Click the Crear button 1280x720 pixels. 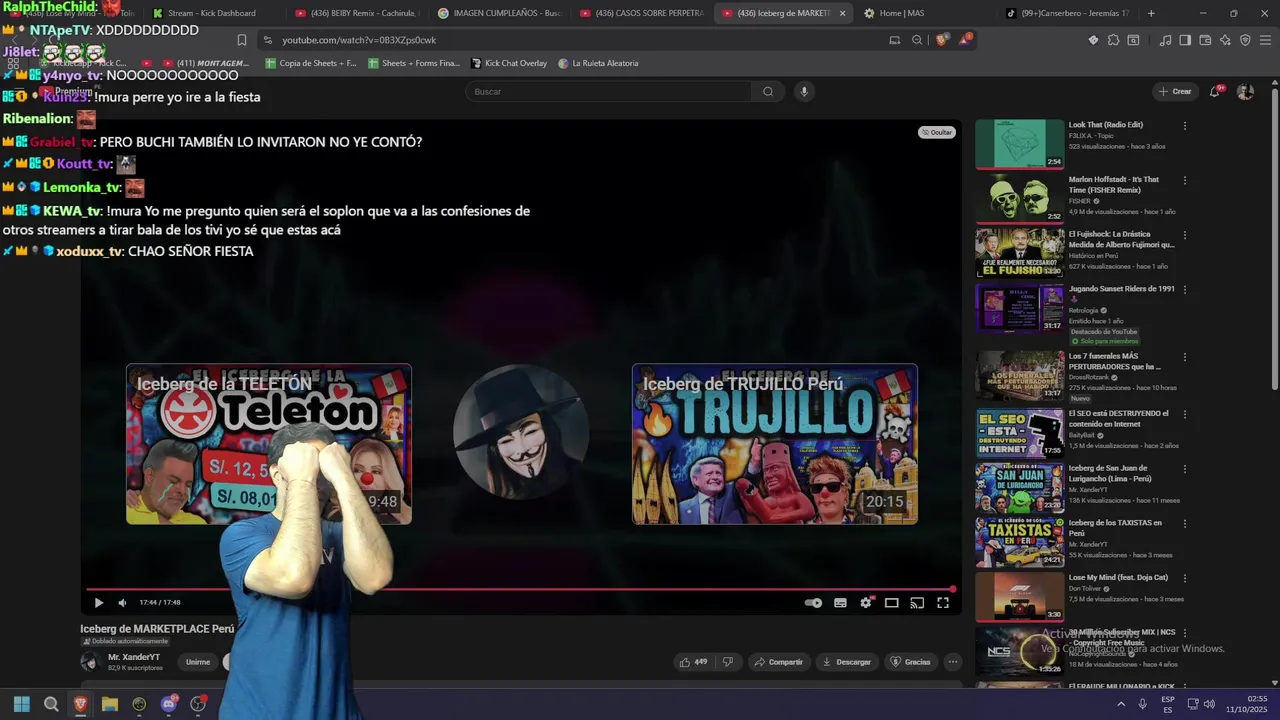pyautogui.click(x=1175, y=92)
